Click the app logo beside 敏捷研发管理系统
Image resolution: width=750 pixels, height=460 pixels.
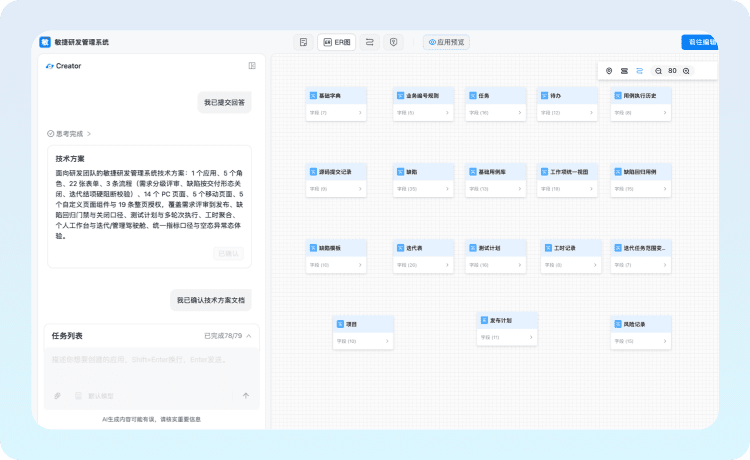45,42
